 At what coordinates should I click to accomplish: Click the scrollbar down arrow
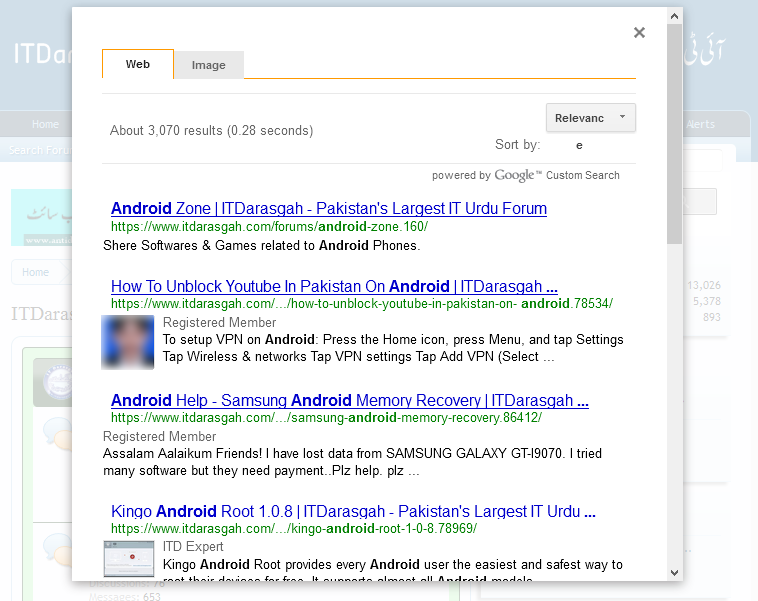674,572
